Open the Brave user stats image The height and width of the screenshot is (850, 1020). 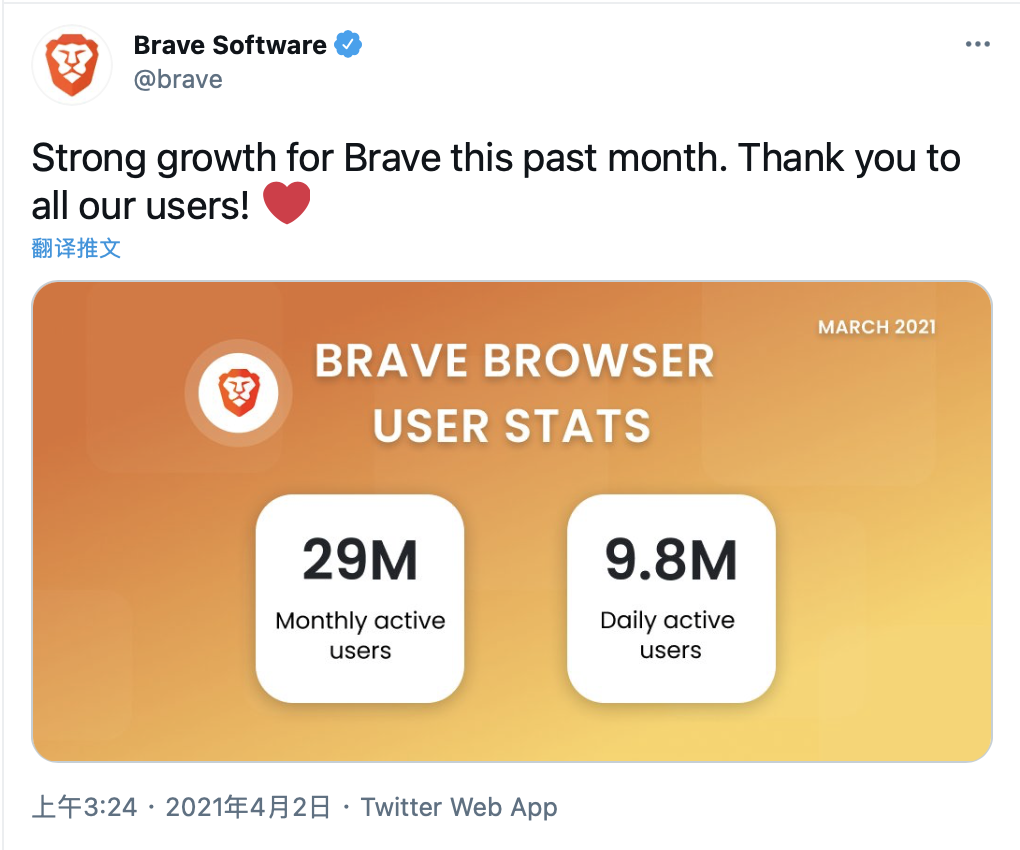[x=512, y=521]
